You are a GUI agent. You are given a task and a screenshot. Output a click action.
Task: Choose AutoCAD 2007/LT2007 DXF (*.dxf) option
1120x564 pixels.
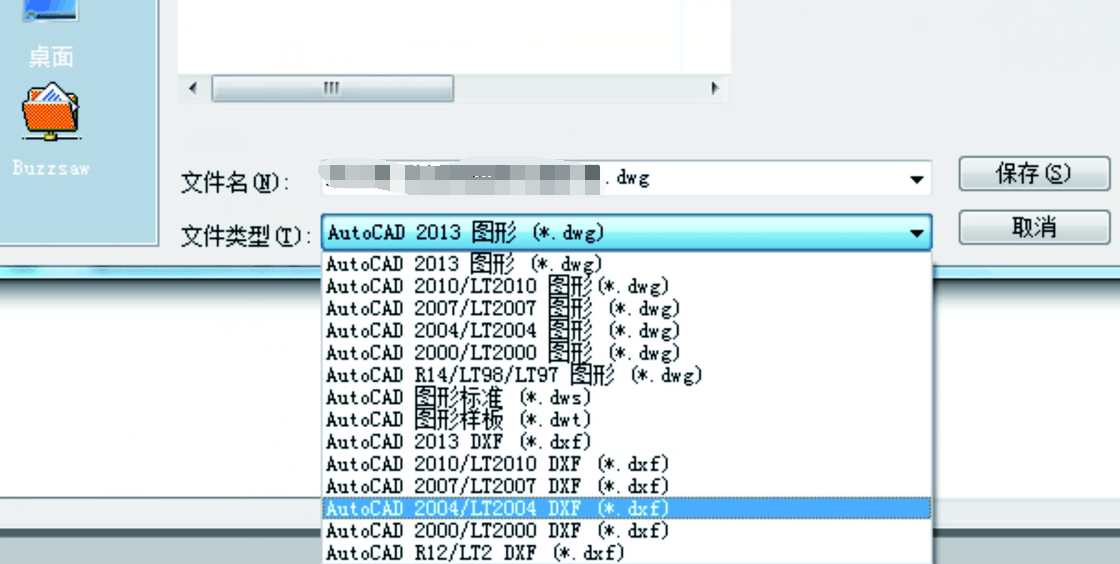[x=627, y=485]
